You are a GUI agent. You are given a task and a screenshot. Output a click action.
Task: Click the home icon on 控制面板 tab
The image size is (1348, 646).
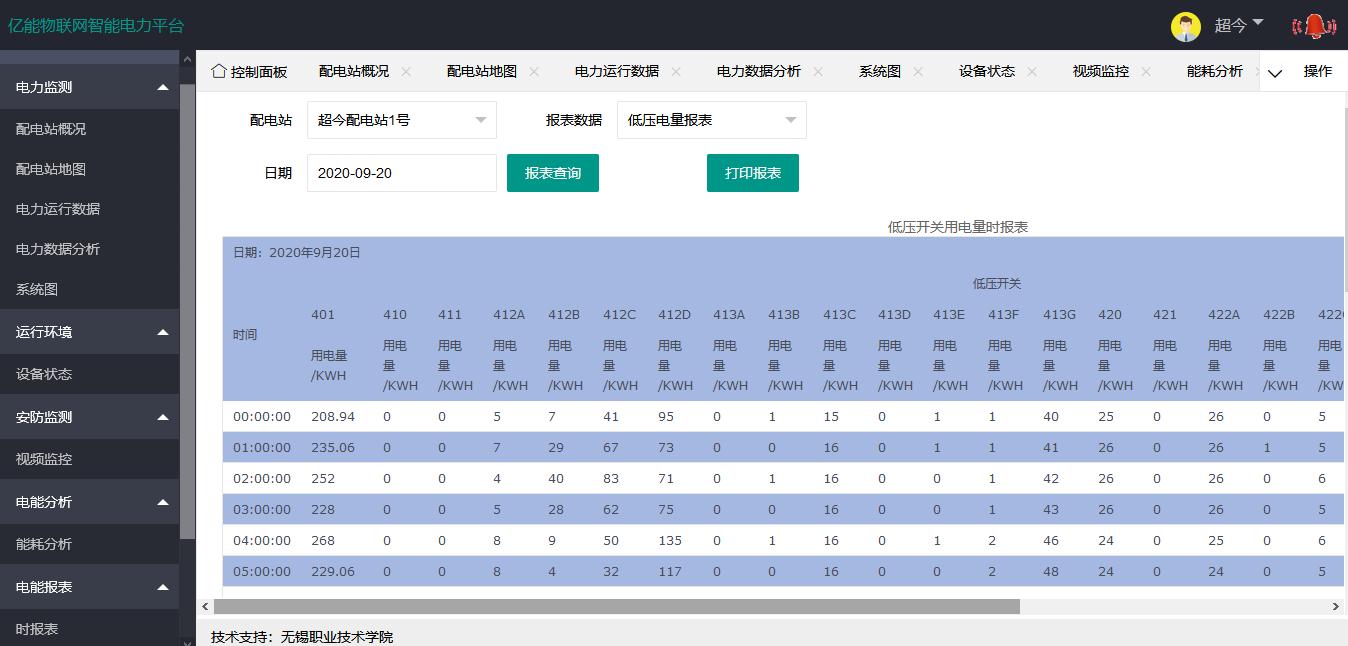(x=219, y=71)
